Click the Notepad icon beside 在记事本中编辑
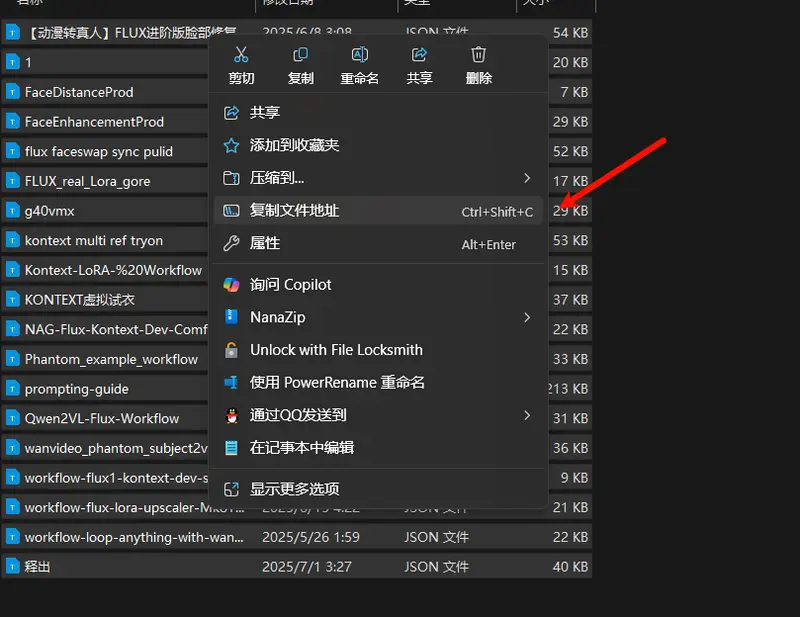This screenshot has height=617, width=800. coord(231,448)
